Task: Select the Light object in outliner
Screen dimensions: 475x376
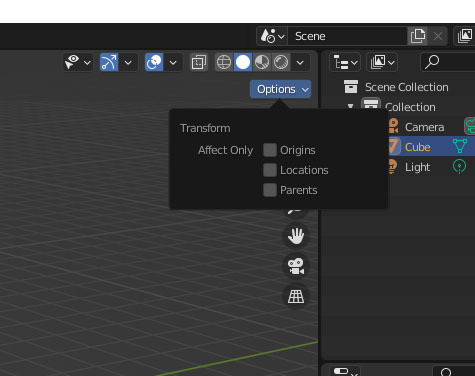Action: (x=417, y=167)
